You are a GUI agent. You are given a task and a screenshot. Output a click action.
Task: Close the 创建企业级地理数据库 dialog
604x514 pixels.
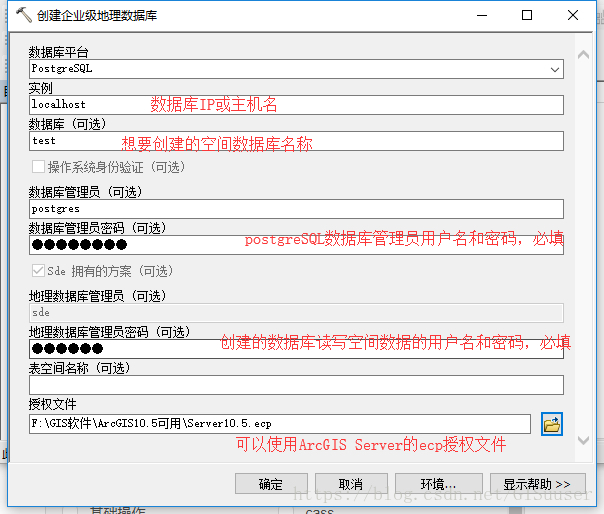click(x=573, y=15)
